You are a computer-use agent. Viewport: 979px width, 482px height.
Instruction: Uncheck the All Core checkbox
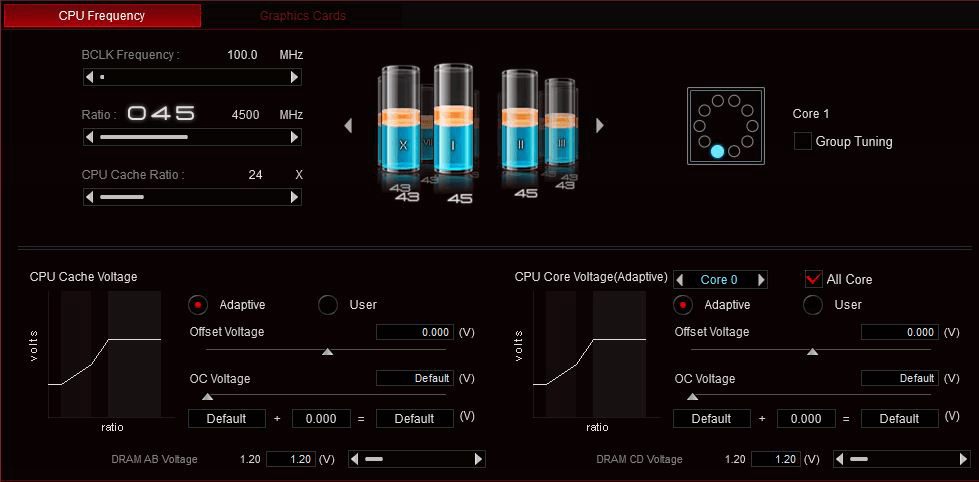click(814, 279)
